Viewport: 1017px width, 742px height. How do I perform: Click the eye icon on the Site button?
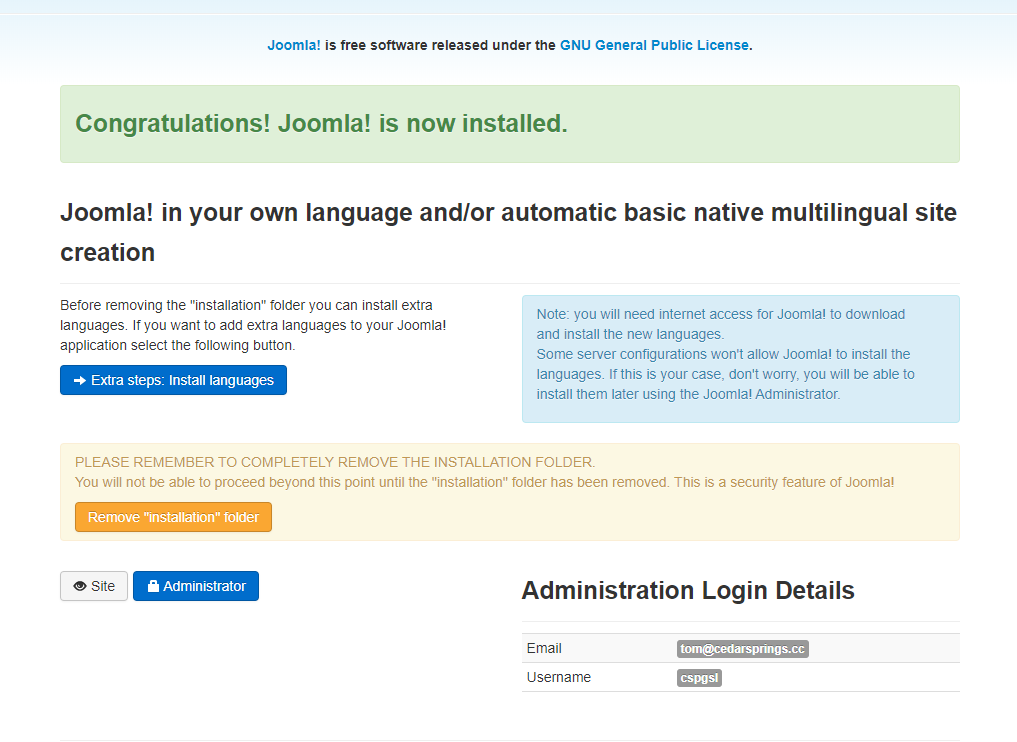[80, 586]
